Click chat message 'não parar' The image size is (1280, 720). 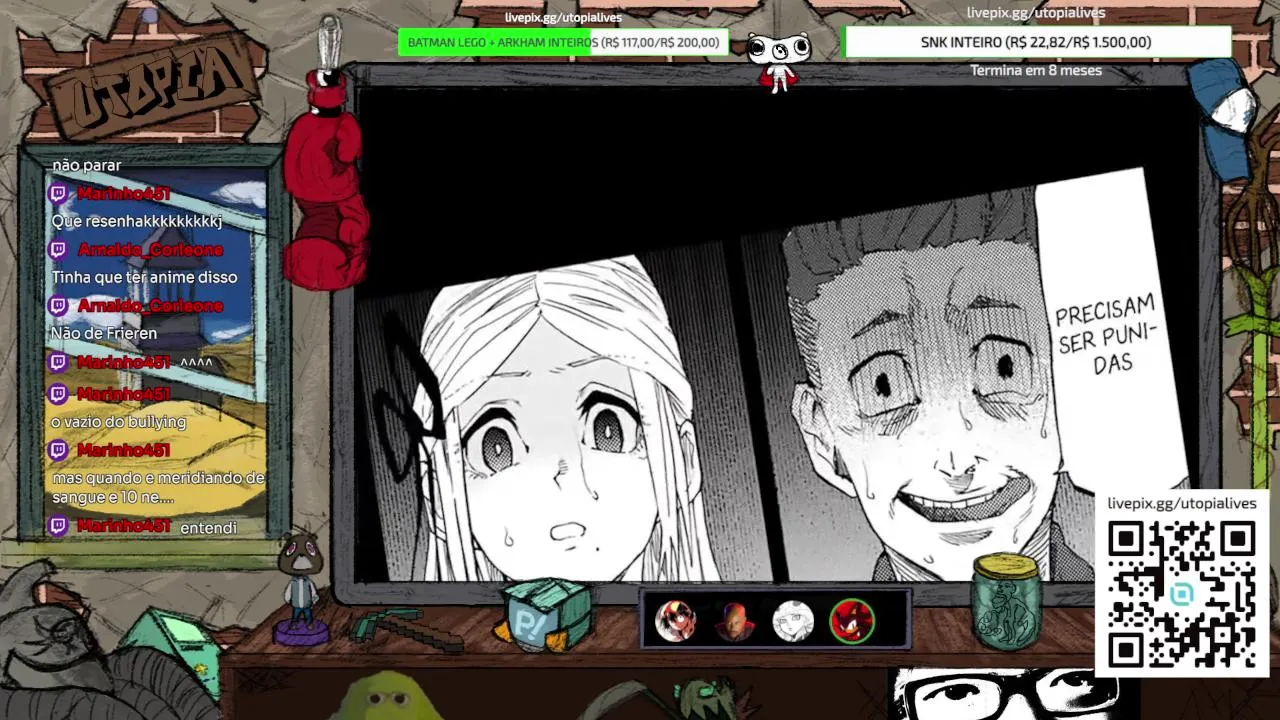coord(87,165)
